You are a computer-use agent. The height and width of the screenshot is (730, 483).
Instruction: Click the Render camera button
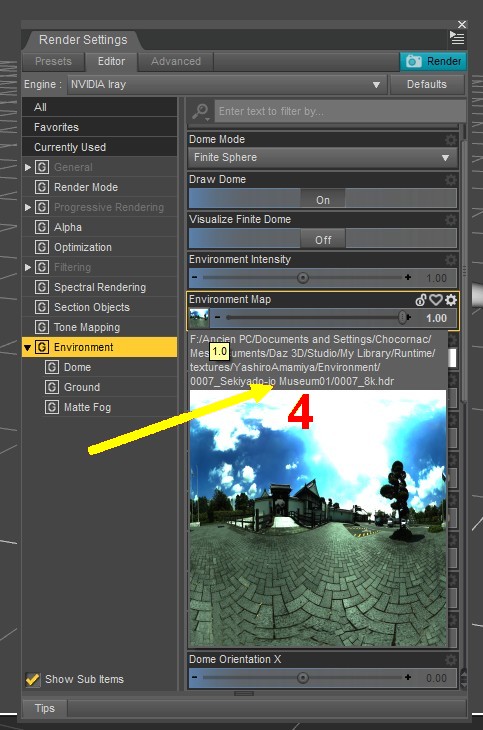[433, 61]
